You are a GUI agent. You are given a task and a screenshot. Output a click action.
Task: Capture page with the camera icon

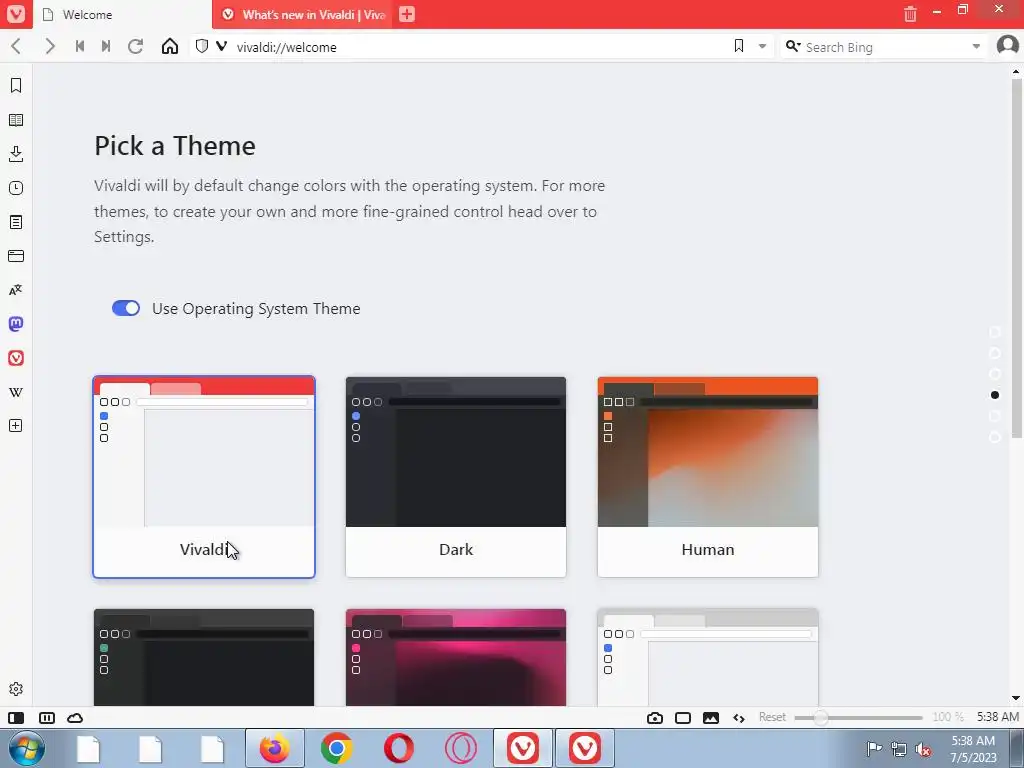pyautogui.click(x=654, y=718)
